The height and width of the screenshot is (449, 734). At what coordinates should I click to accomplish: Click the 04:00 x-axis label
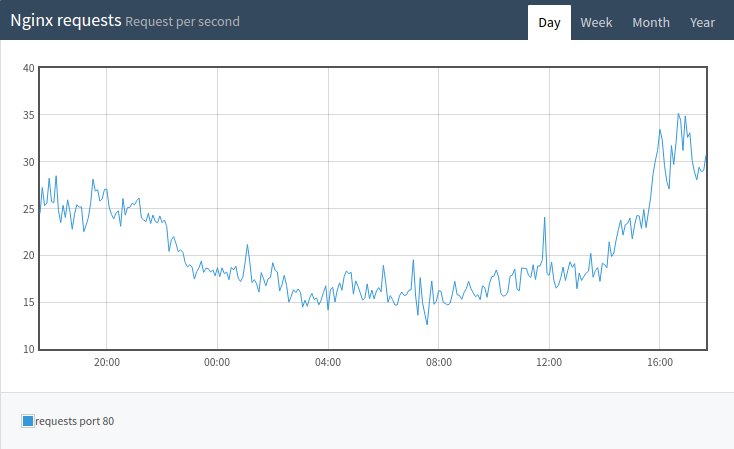point(328,362)
